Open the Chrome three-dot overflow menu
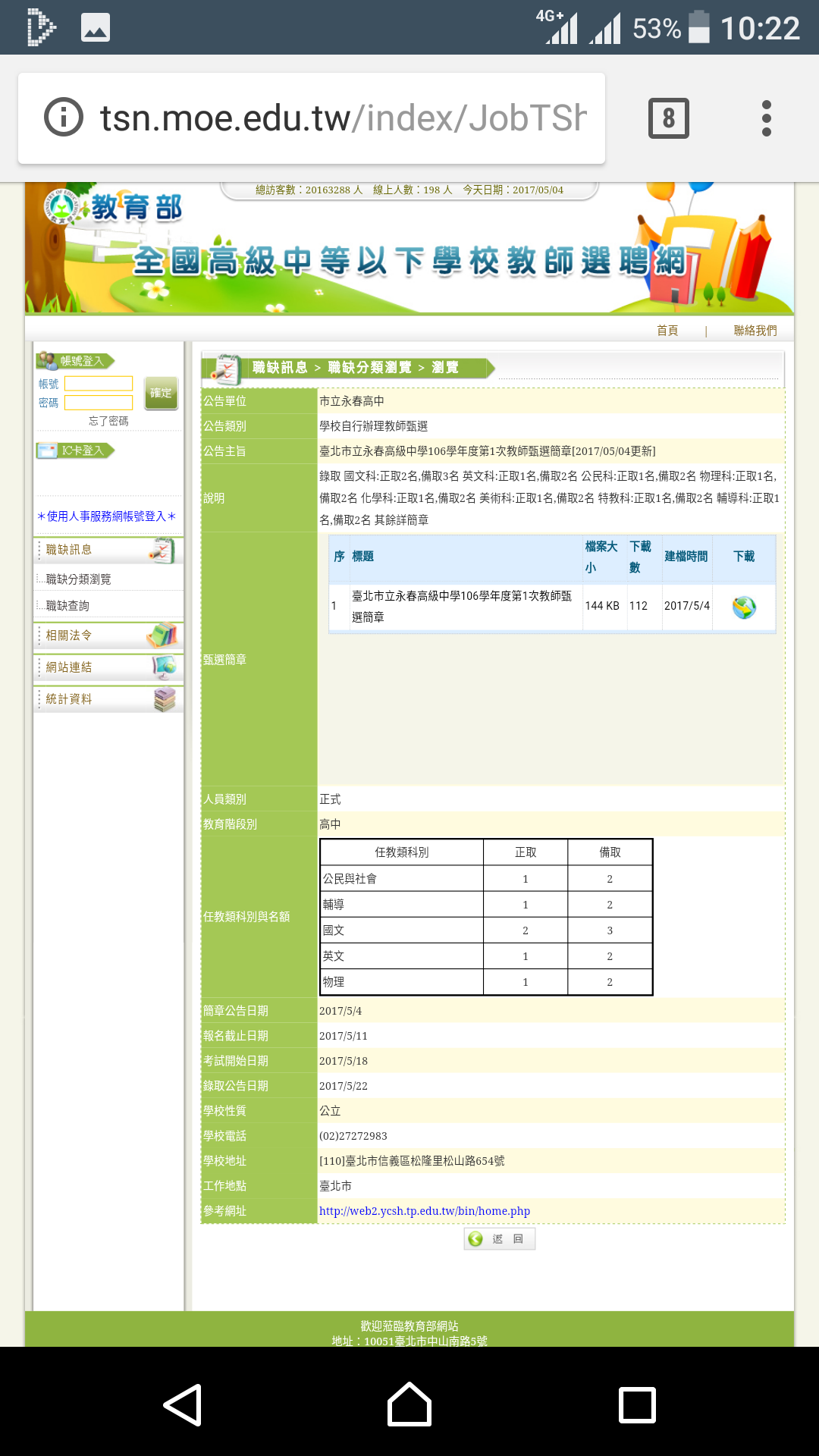The image size is (819, 1456). (766, 118)
